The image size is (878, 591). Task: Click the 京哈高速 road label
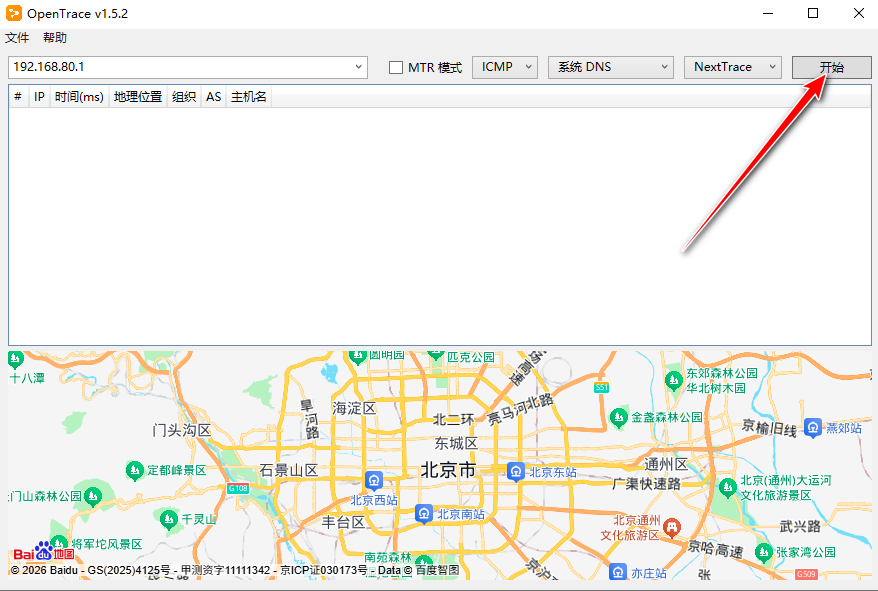pos(715,548)
